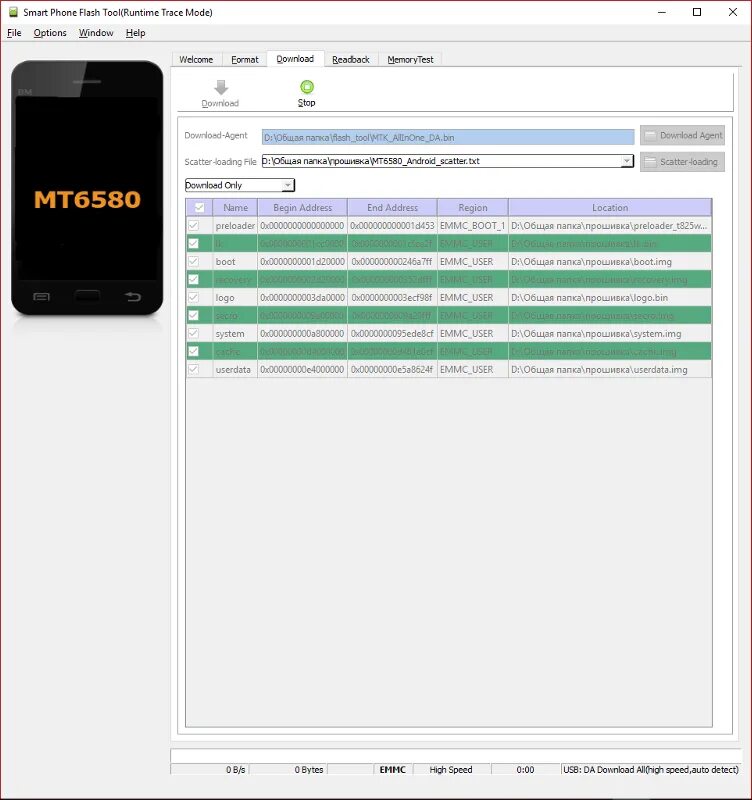Toggle the preloader row checkbox
Screen dimensions: 752x800
point(193,226)
